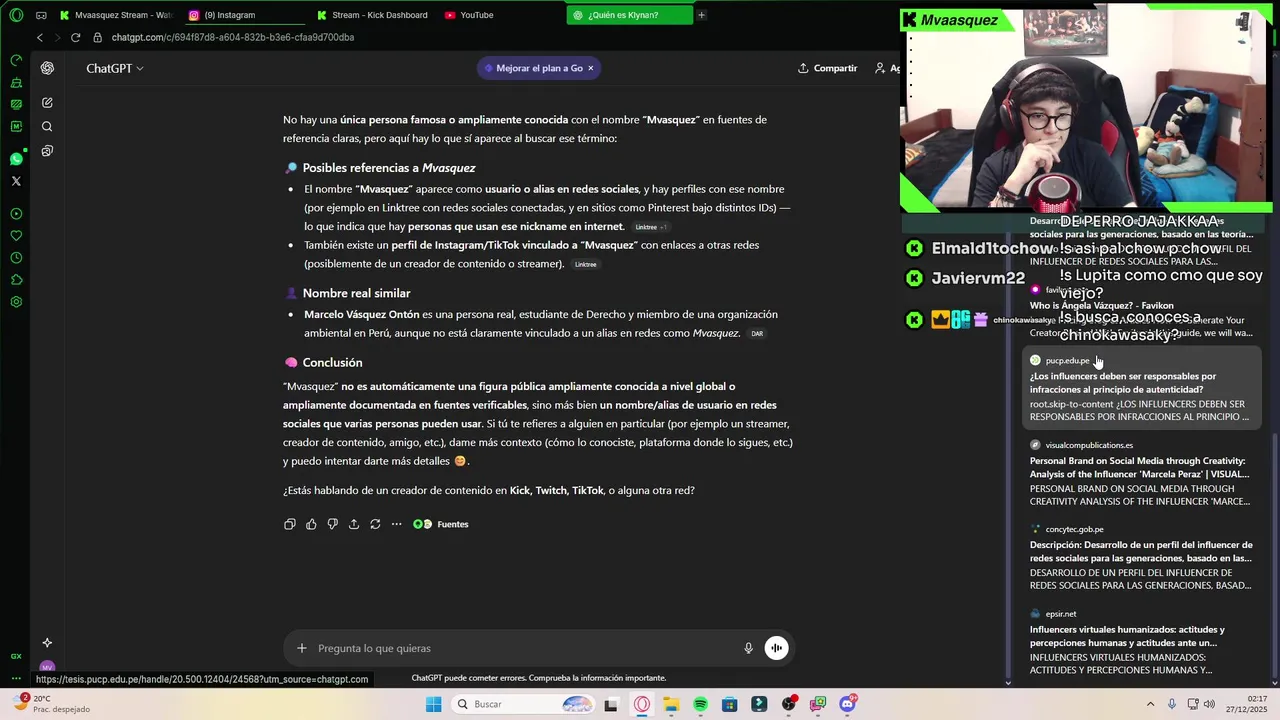Switch to the (9) Instagram tab
Screen dimensions: 1280x720
245,15
